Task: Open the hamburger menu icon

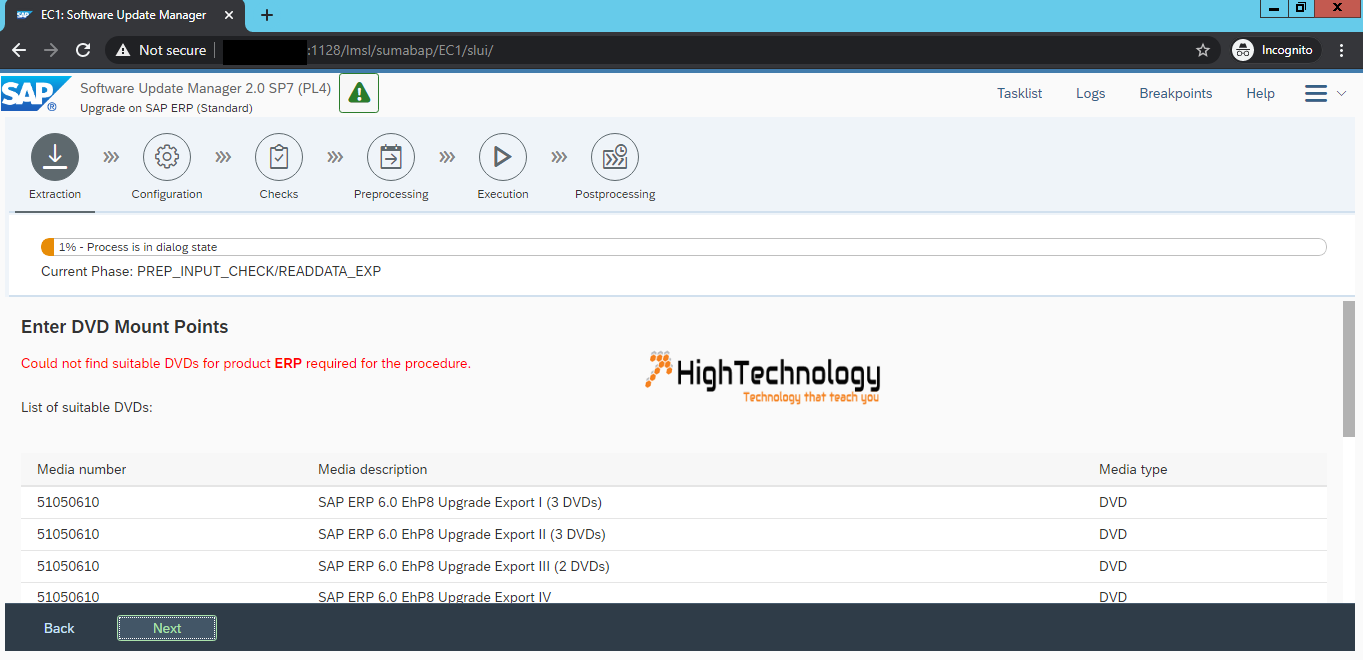Action: click(x=1316, y=93)
